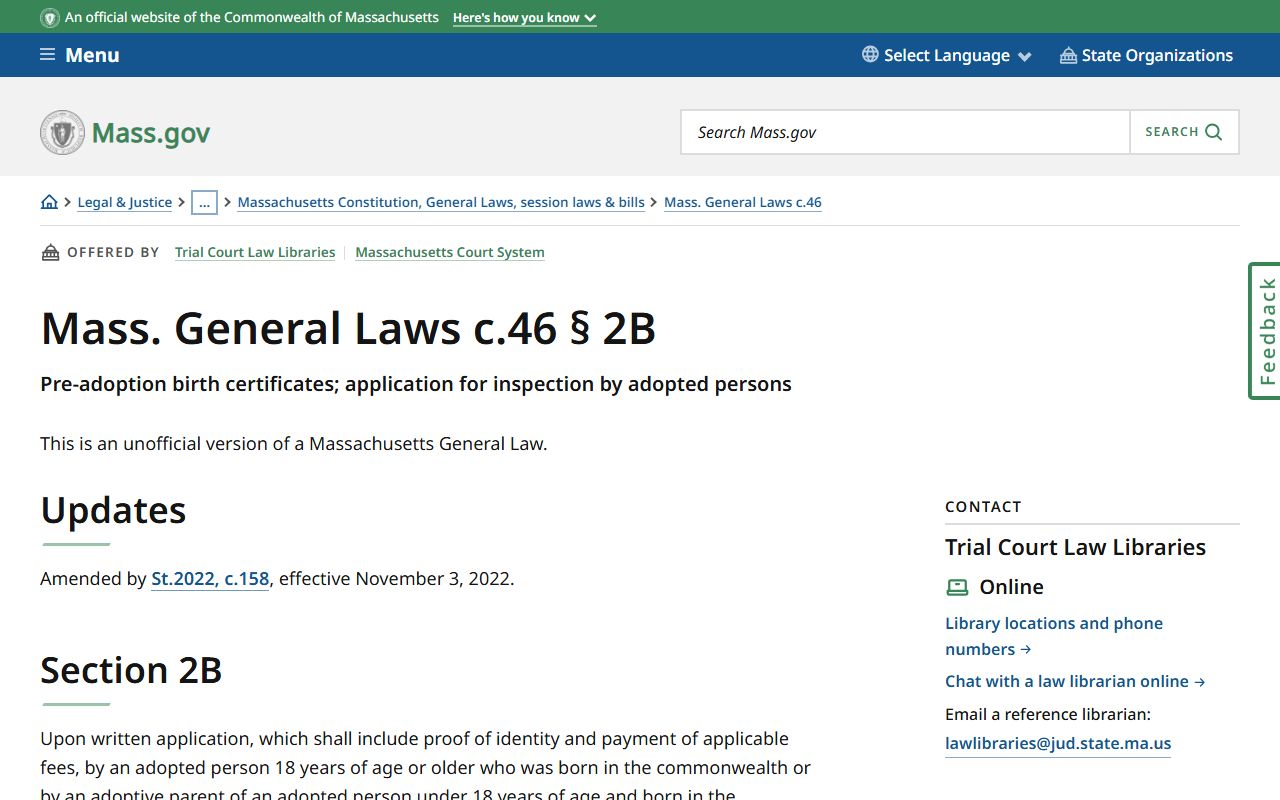The height and width of the screenshot is (800, 1280).
Task: Open Library locations and phone numbers link
Action: (1054, 636)
